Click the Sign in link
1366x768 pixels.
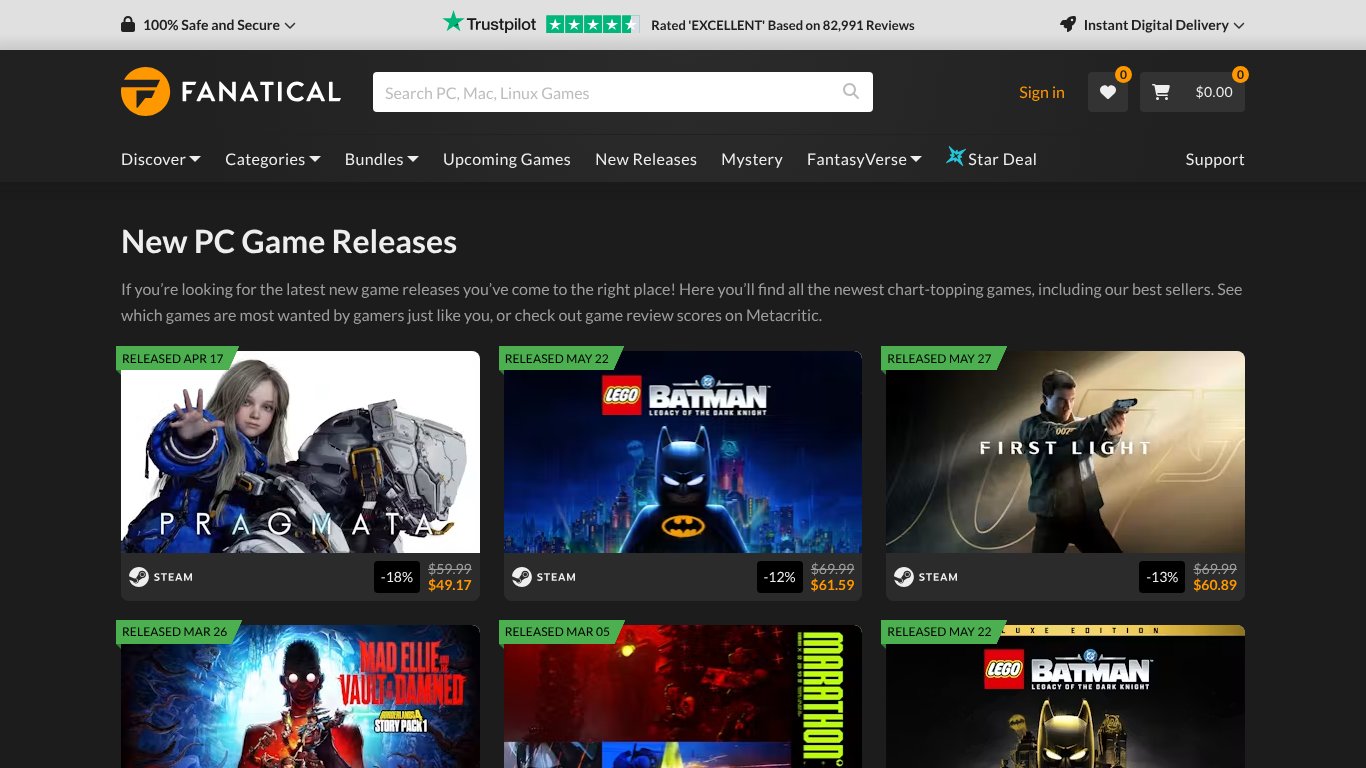(x=1042, y=92)
